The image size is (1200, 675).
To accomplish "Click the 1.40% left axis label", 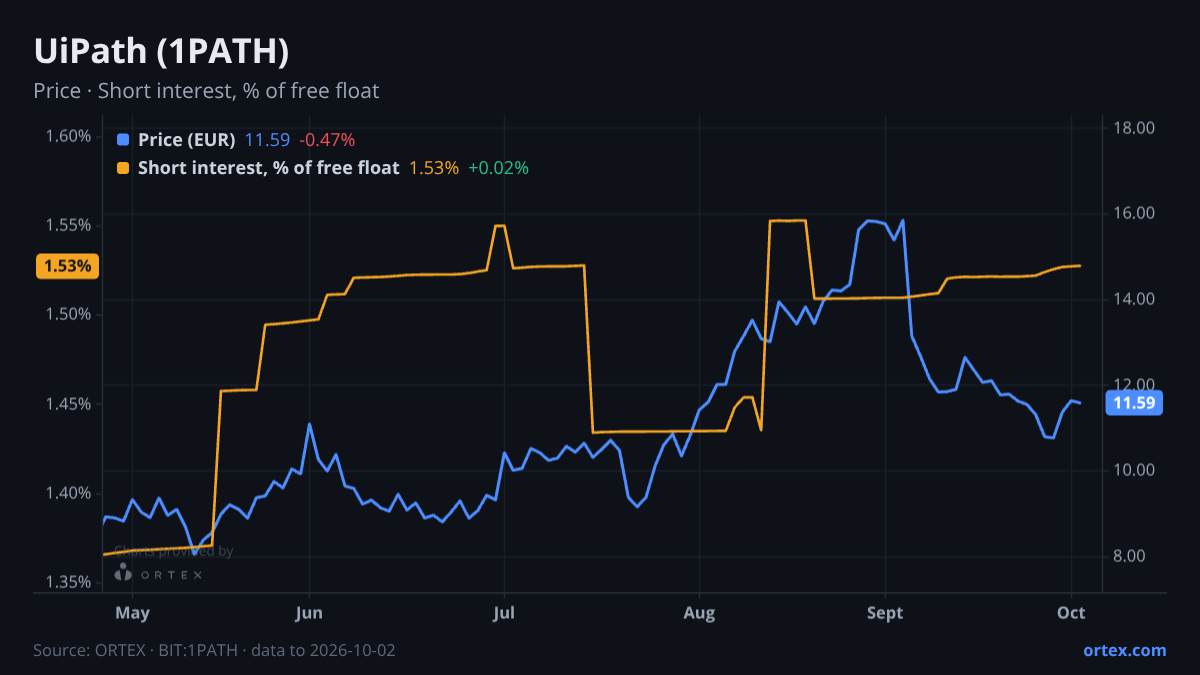I will point(69,493).
